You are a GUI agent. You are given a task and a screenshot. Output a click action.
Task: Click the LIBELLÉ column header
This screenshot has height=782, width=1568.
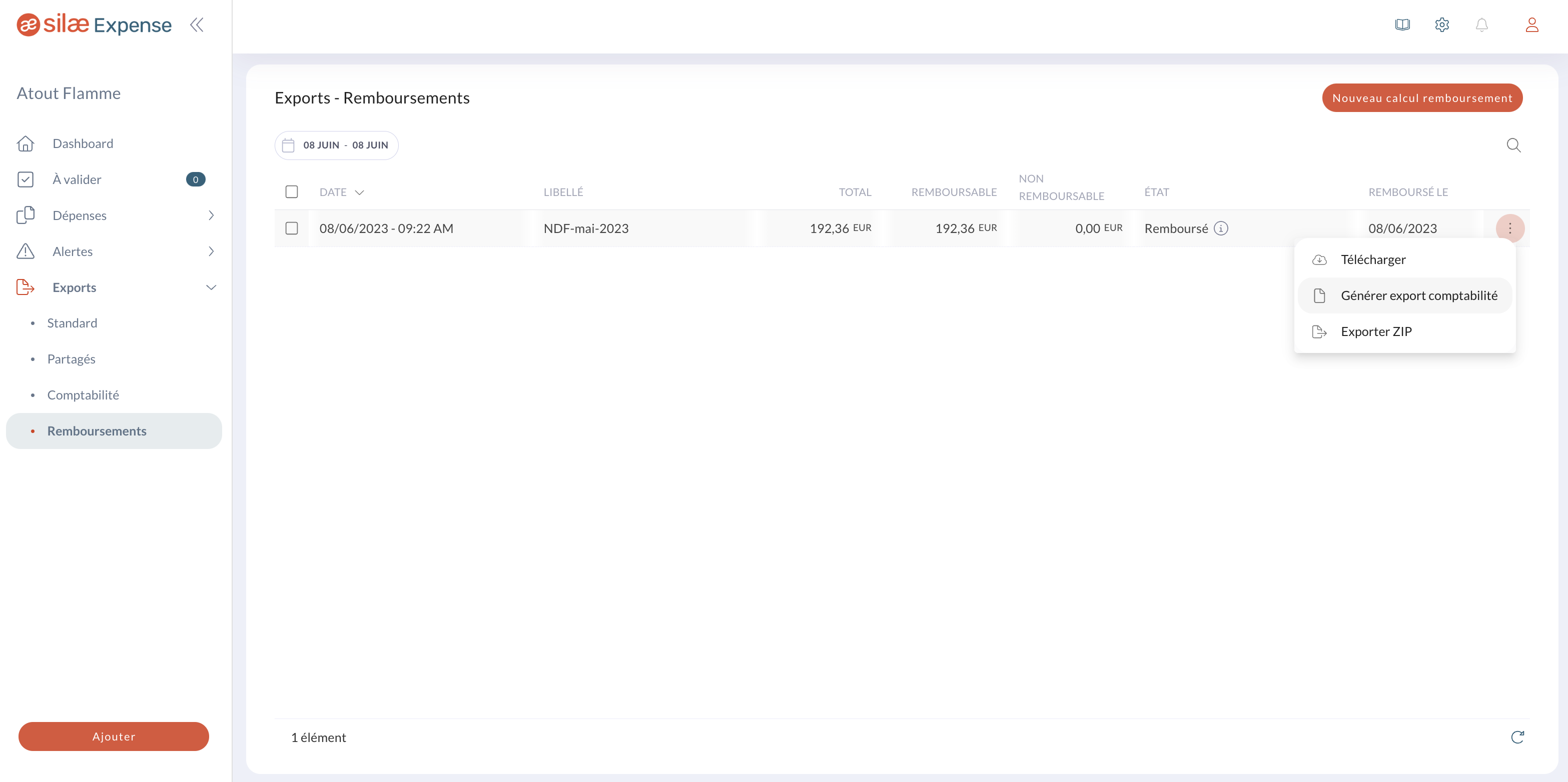point(563,192)
